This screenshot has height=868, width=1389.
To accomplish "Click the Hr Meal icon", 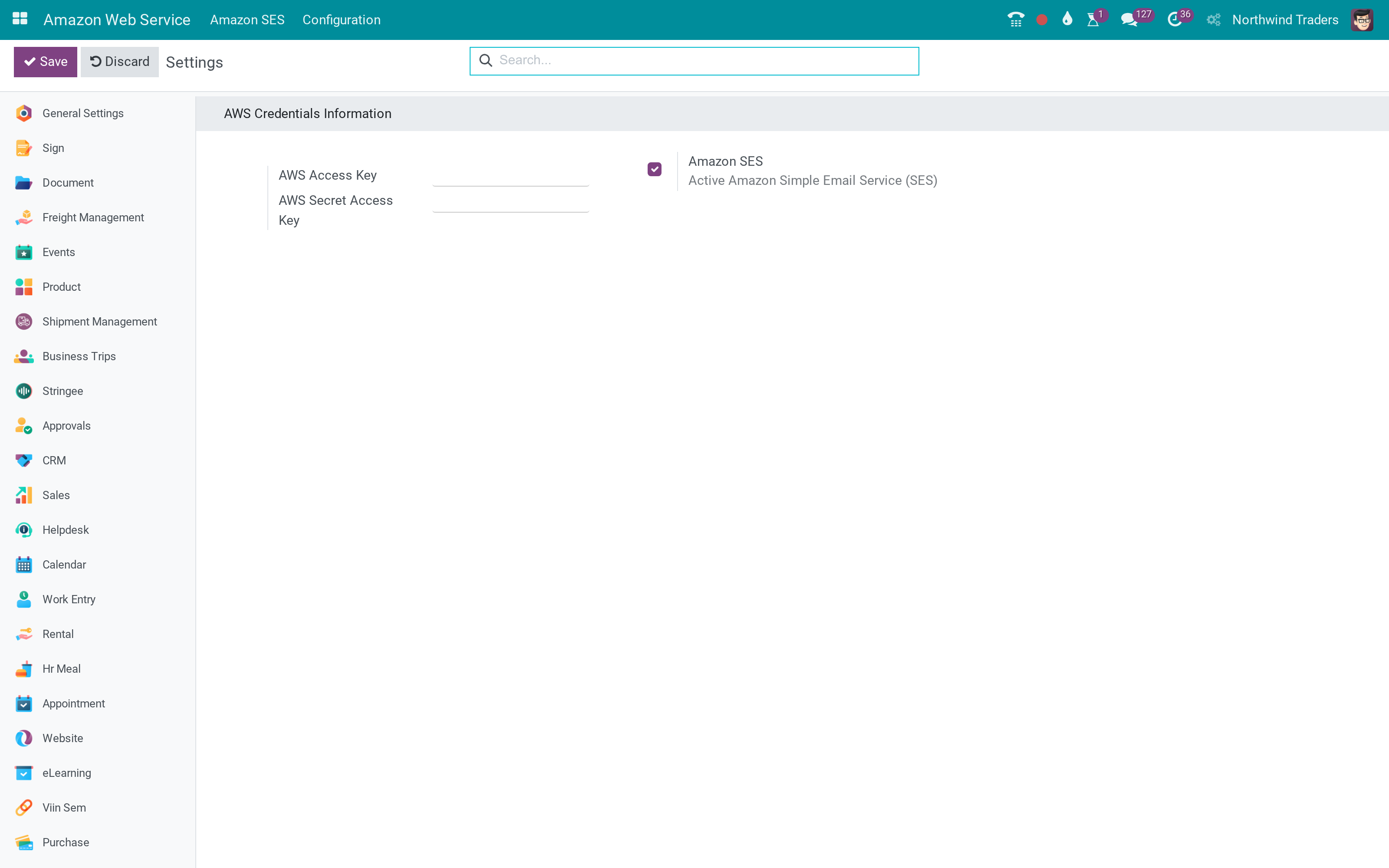I will click(x=23, y=669).
